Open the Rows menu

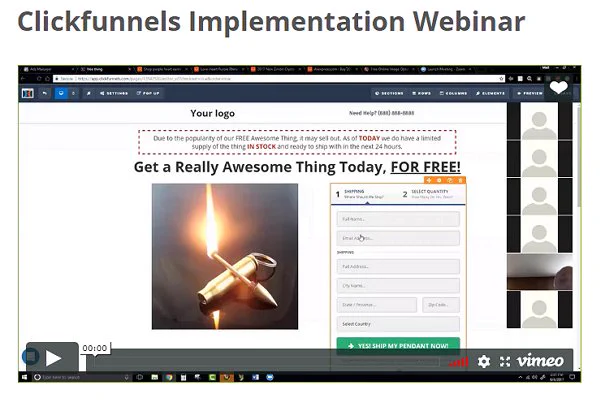tap(421, 93)
